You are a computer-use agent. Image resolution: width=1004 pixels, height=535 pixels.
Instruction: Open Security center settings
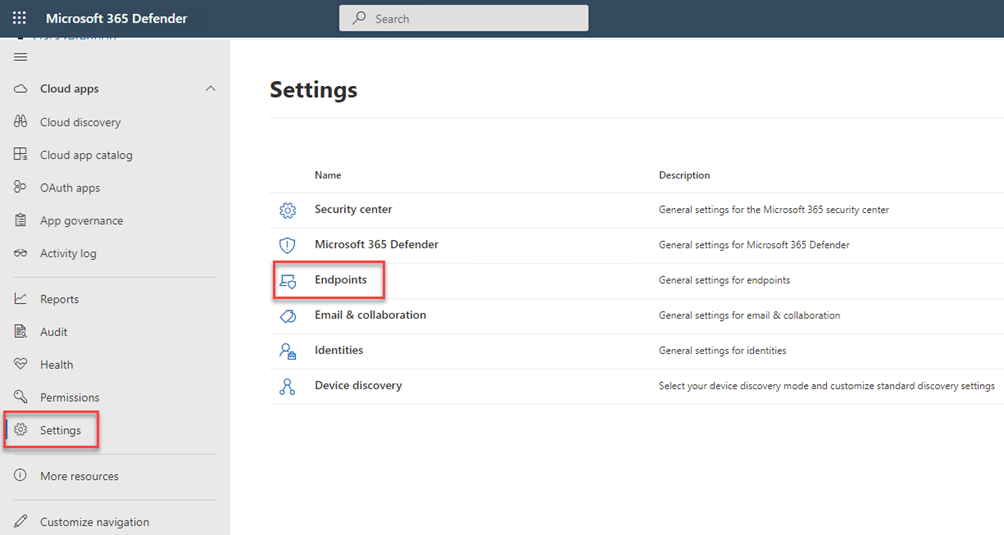[353, 209]
